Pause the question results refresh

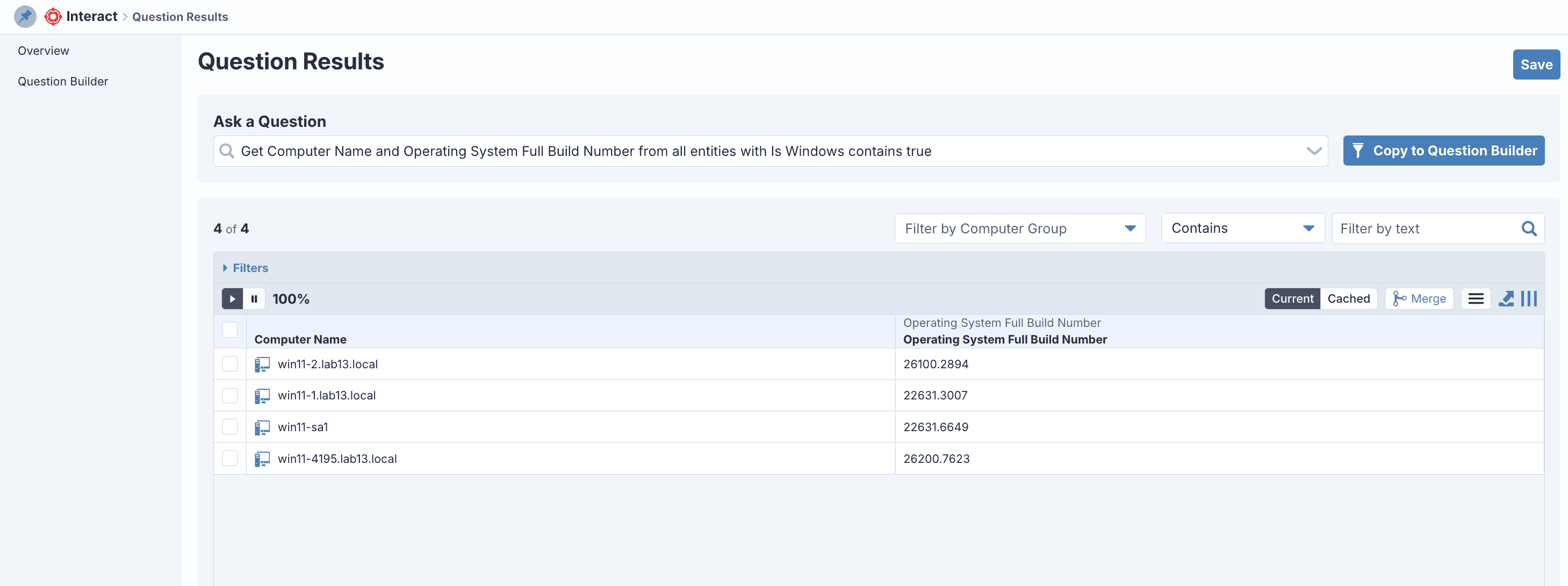254,298
